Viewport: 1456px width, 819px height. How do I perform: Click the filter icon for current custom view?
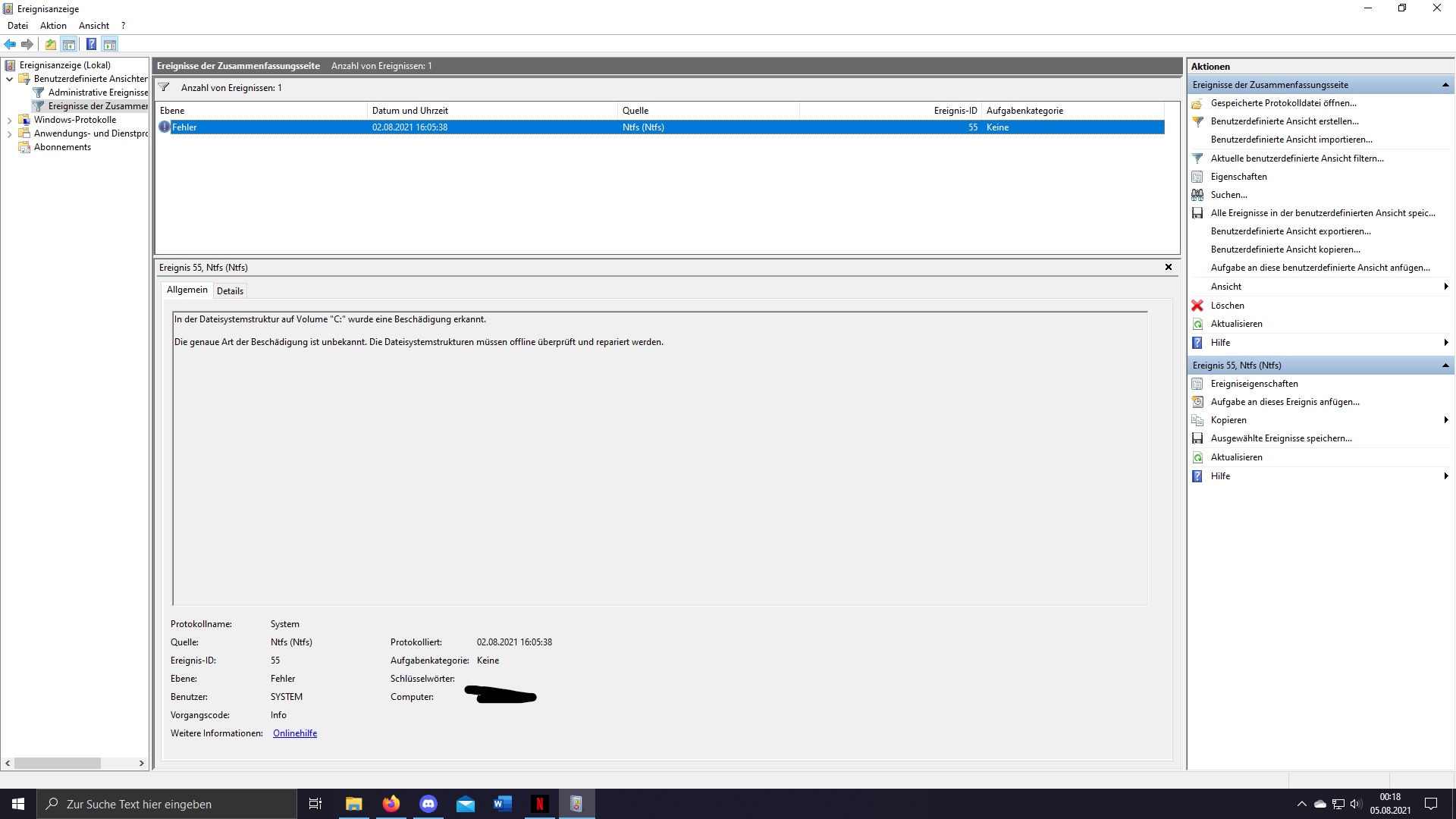[x=1198, y=158]
